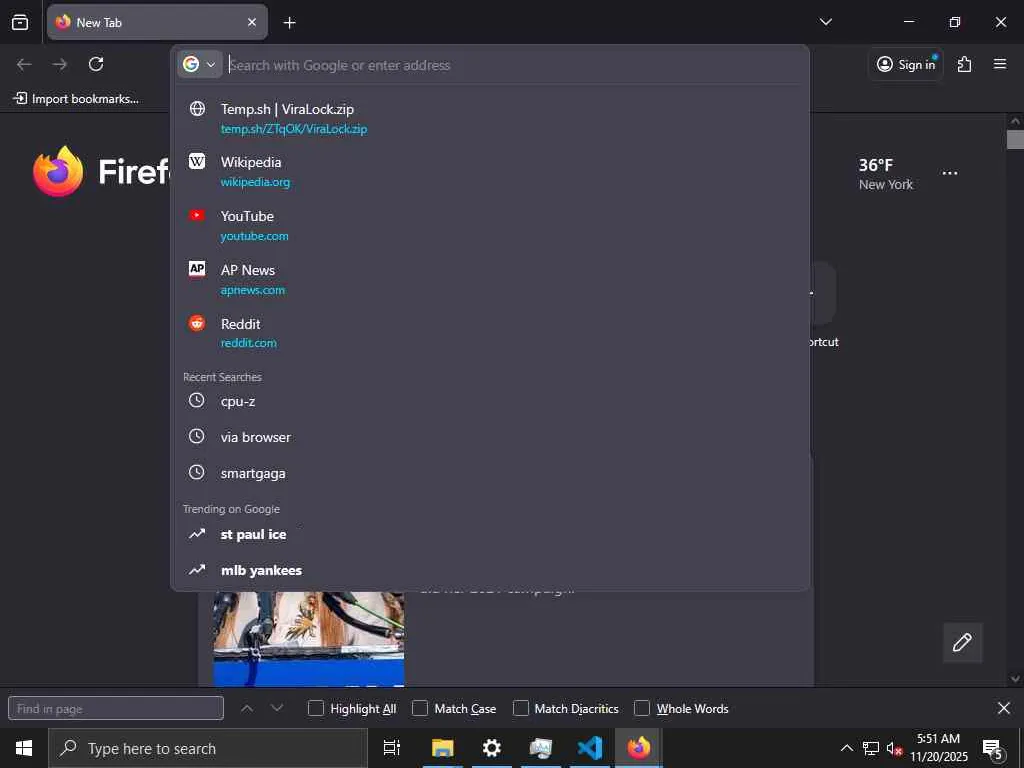This screenshot has width=1024, height=768.
Task: Click the monitor app icon next to Settings on taskbar
Action: click(541, 748)
